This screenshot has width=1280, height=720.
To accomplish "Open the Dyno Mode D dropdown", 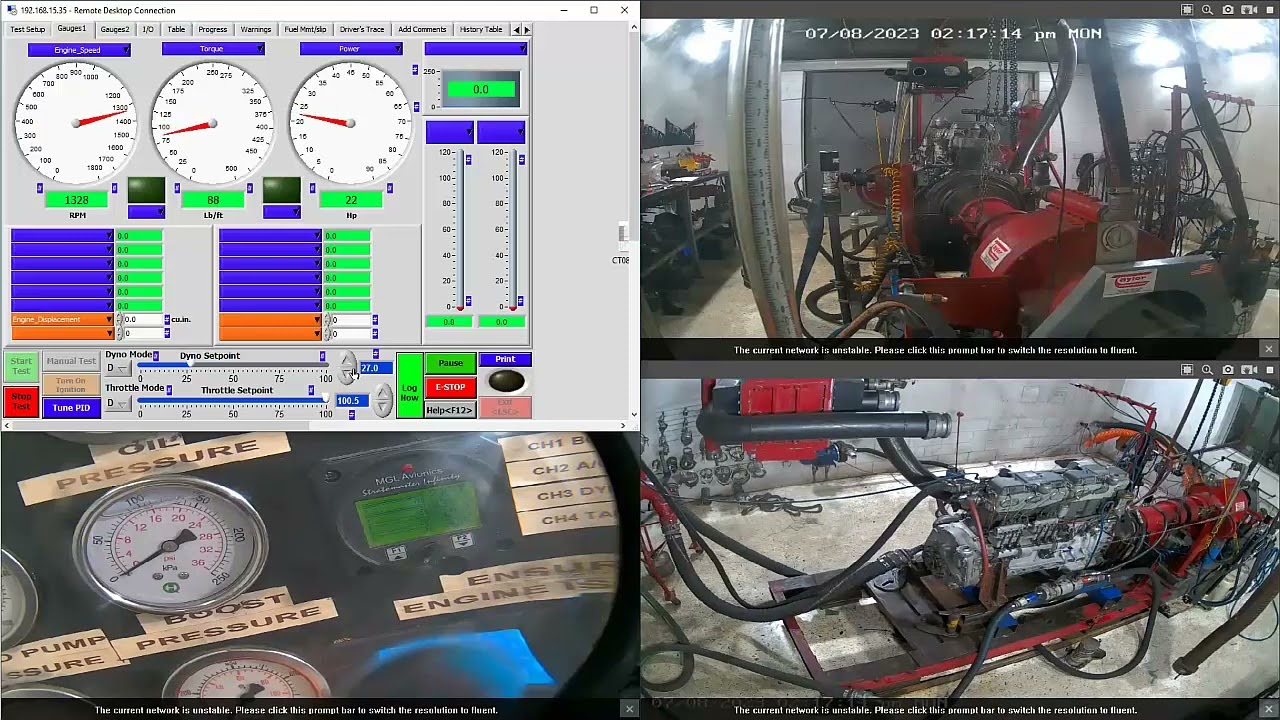I will coord(118,368).
